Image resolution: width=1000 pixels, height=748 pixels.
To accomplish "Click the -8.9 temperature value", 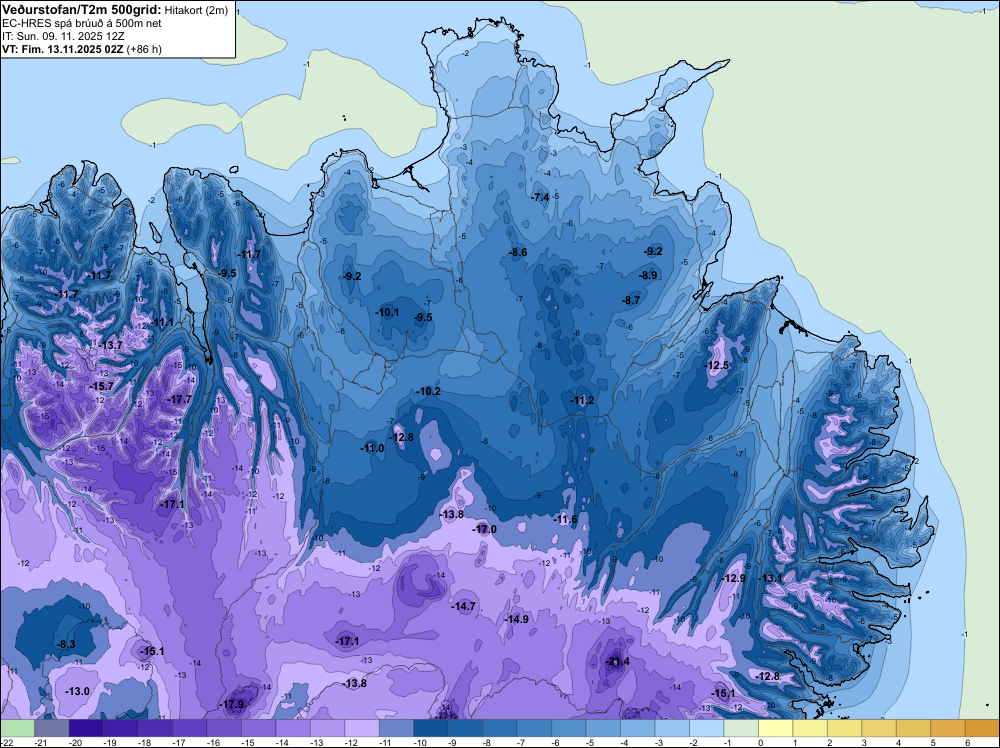I will click(648, 275).
